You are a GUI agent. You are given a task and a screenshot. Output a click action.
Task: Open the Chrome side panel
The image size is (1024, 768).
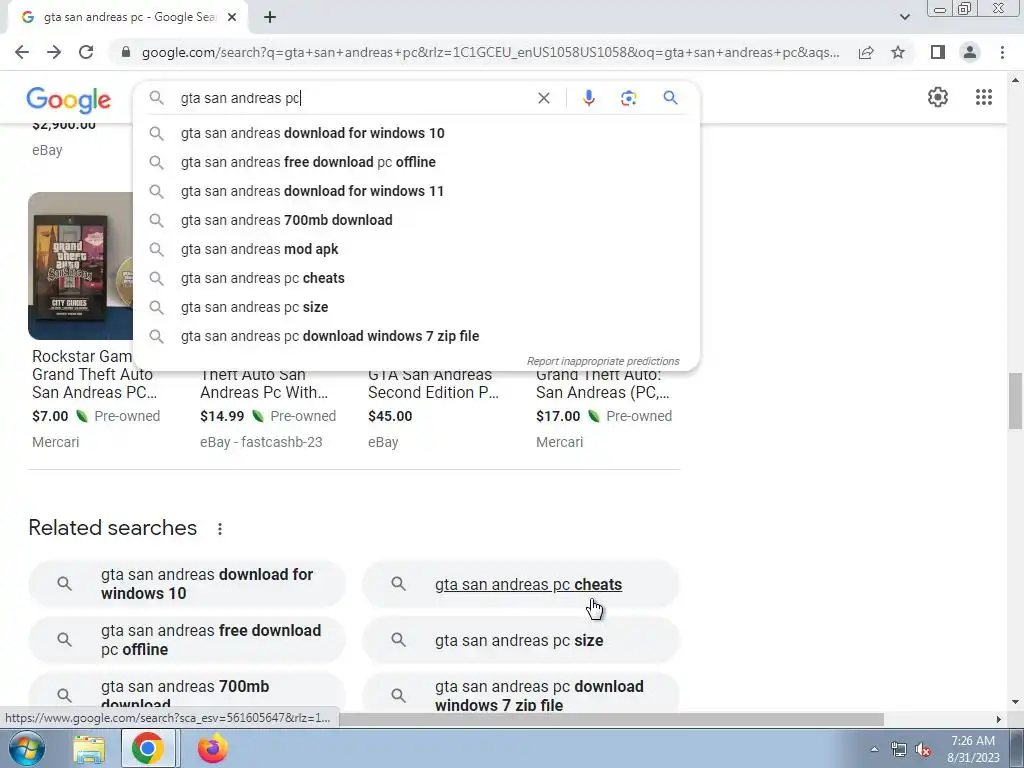click(x=938, y=52)
